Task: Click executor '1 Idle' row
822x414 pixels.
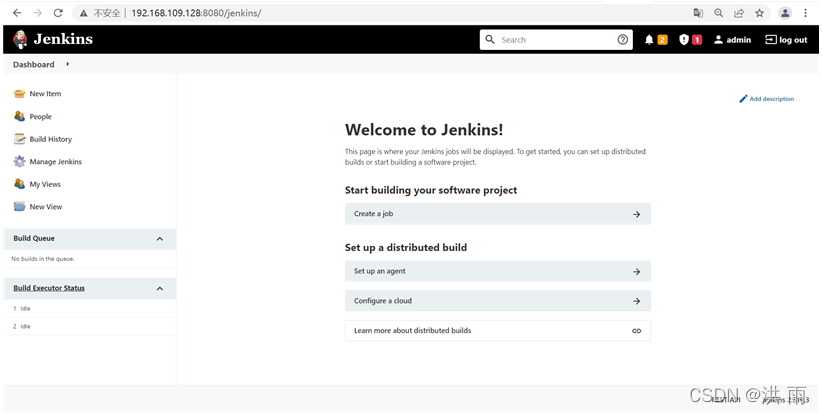Action: pyautogui.click(x=89, y=309)
